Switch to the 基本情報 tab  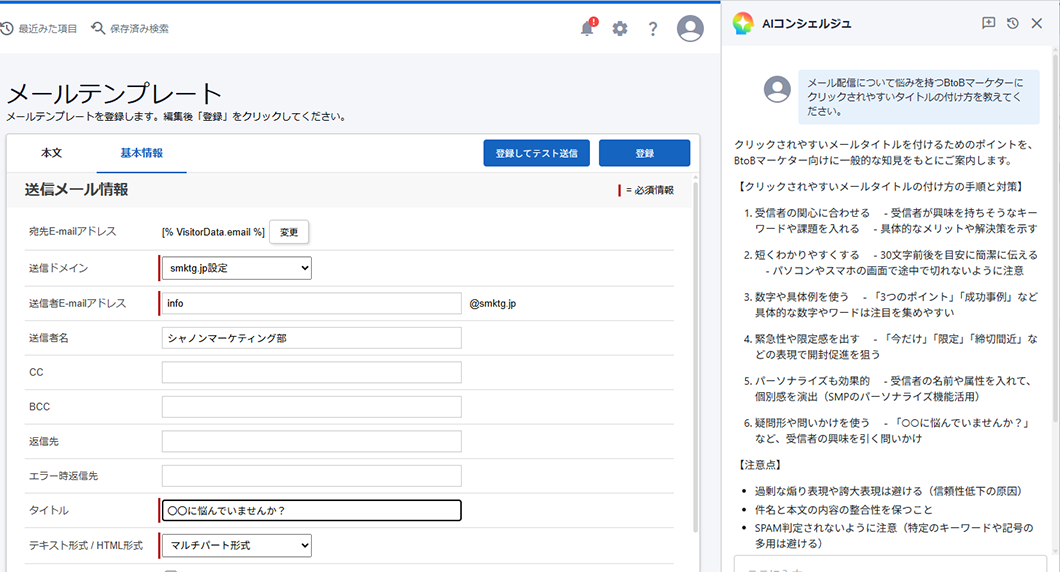tap(142, 153)
